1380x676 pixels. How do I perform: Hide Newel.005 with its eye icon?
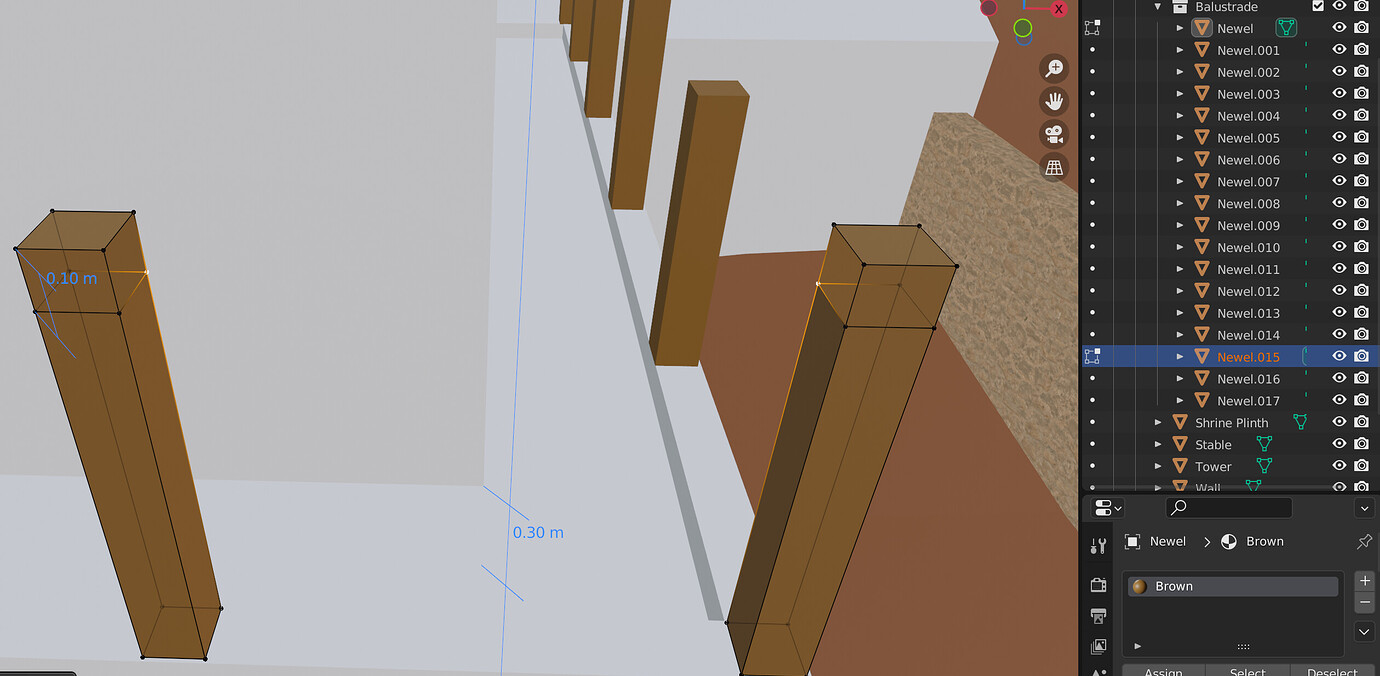(x=1339, y=138)
